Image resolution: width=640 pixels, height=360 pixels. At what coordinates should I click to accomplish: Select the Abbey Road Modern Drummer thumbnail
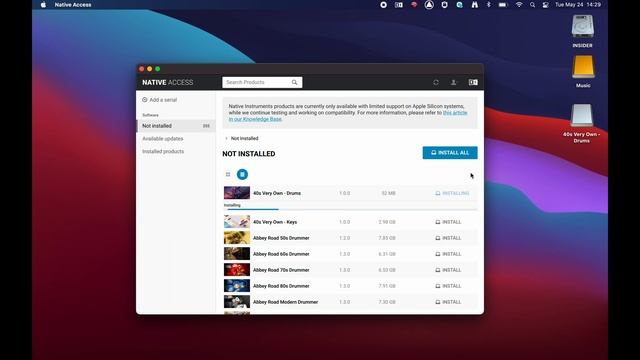[237, 302]
